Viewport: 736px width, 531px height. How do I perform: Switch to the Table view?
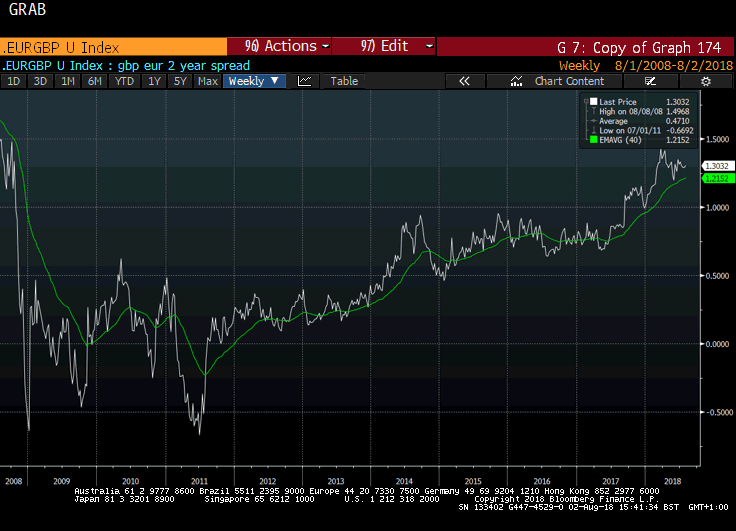pos(344,81)
